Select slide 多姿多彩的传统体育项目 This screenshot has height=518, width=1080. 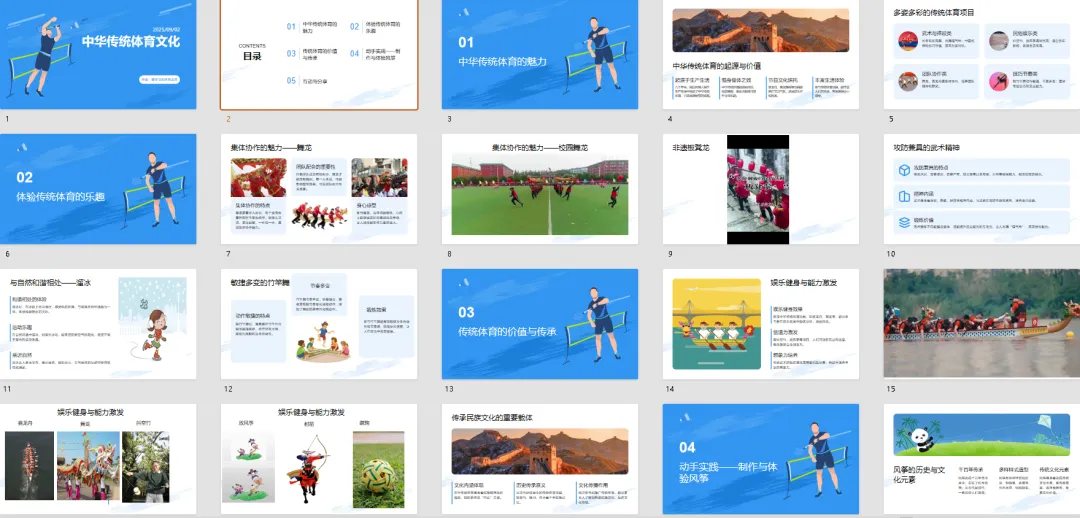[x=982, y=54]
